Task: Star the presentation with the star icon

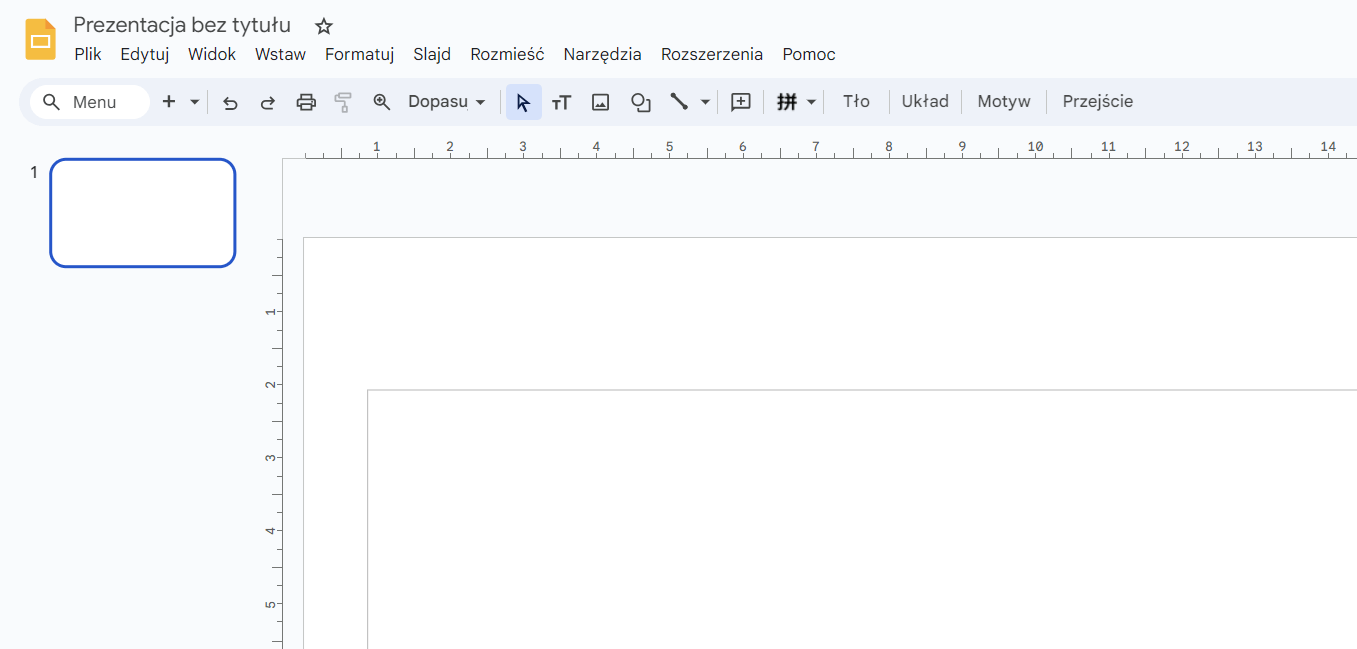Action: [x=323, y=26]
